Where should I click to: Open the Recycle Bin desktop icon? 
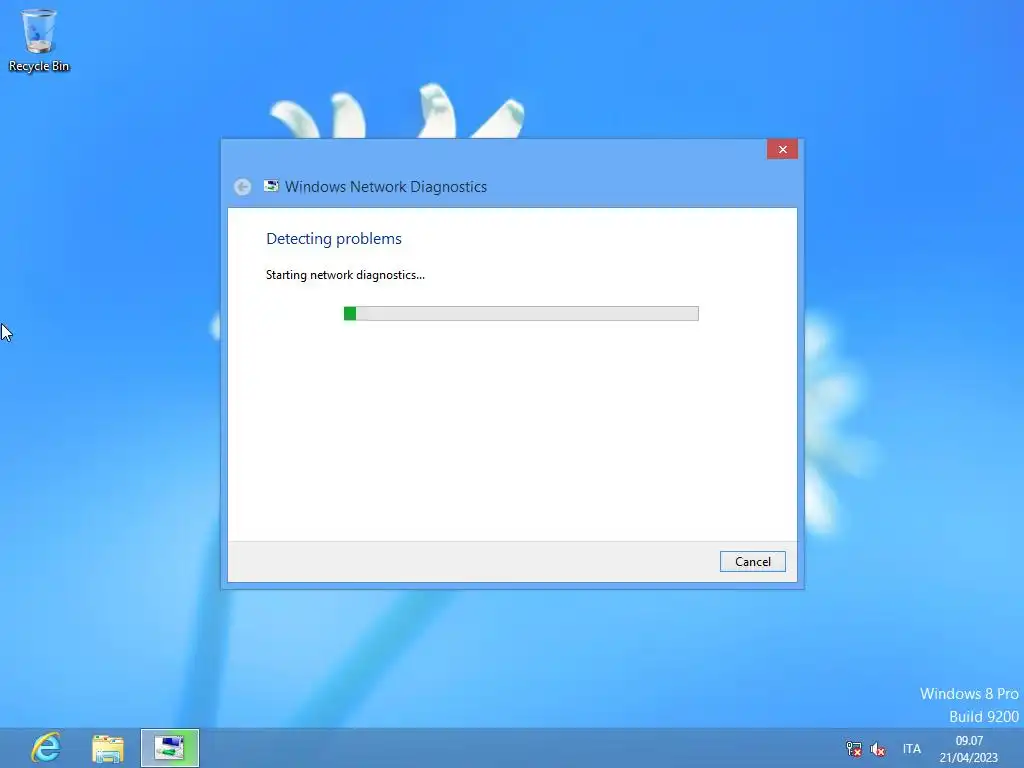point(39,40)
